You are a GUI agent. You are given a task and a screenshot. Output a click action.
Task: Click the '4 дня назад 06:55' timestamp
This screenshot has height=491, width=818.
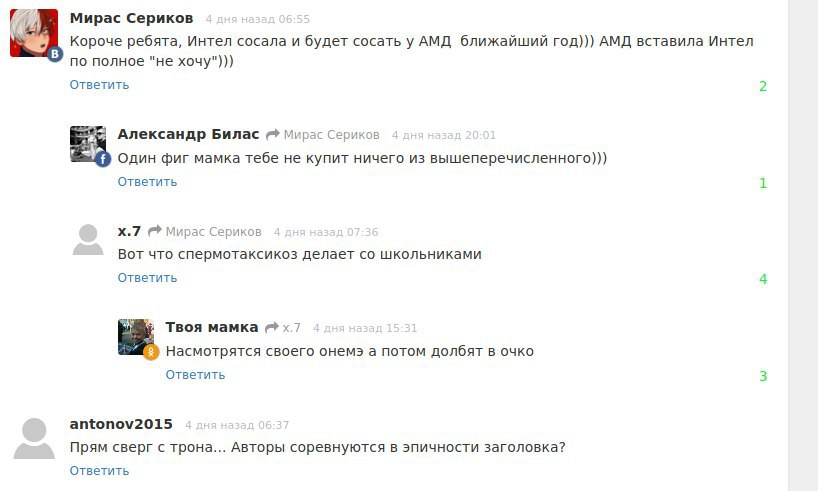point(258,19)
